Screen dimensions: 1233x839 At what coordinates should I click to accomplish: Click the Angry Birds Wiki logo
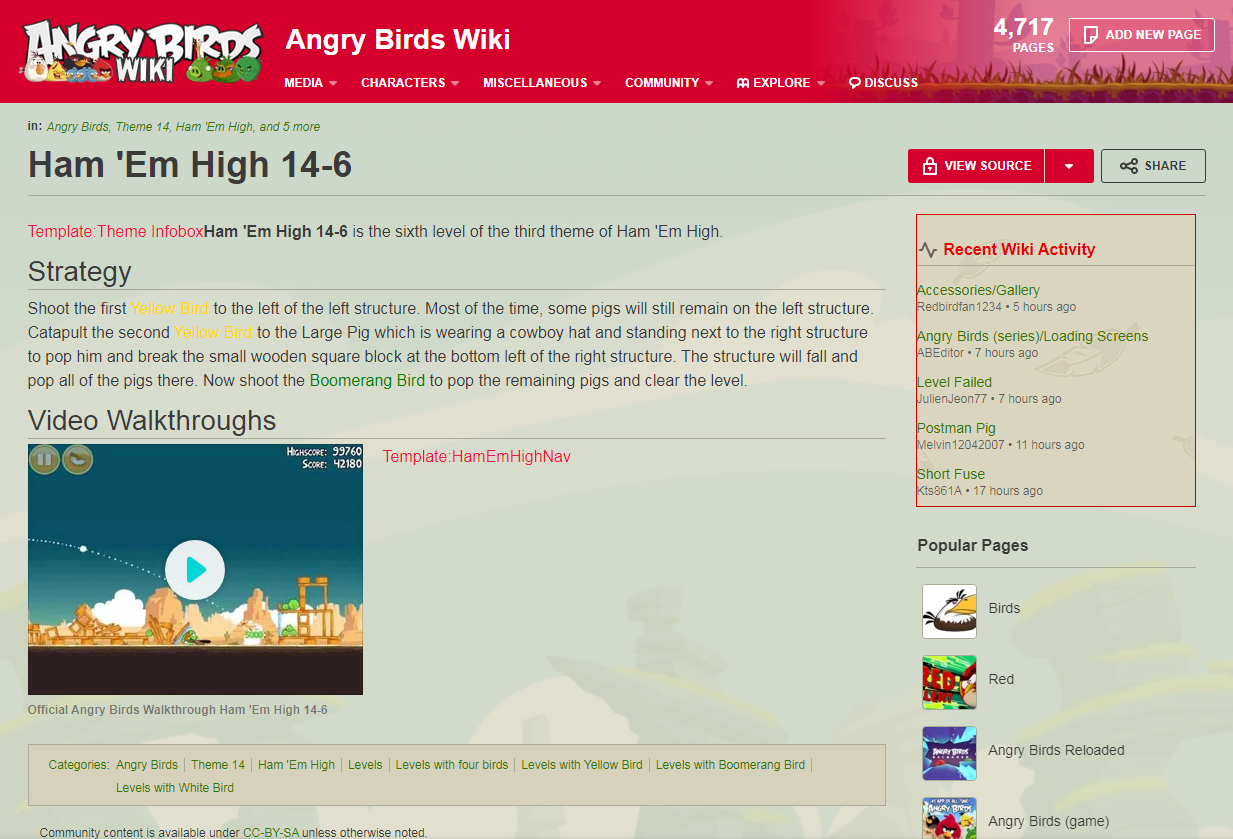tap(142, 52)
